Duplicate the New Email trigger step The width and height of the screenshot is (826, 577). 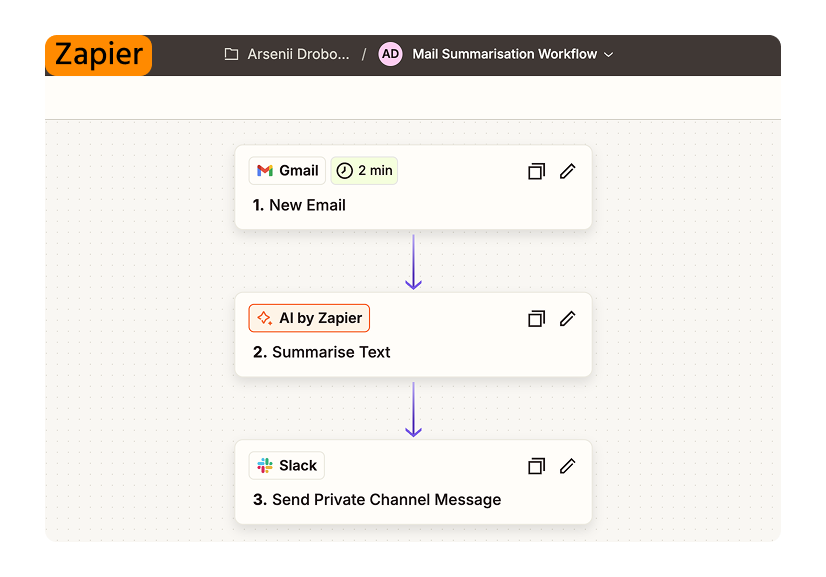(x=536, y=171)
